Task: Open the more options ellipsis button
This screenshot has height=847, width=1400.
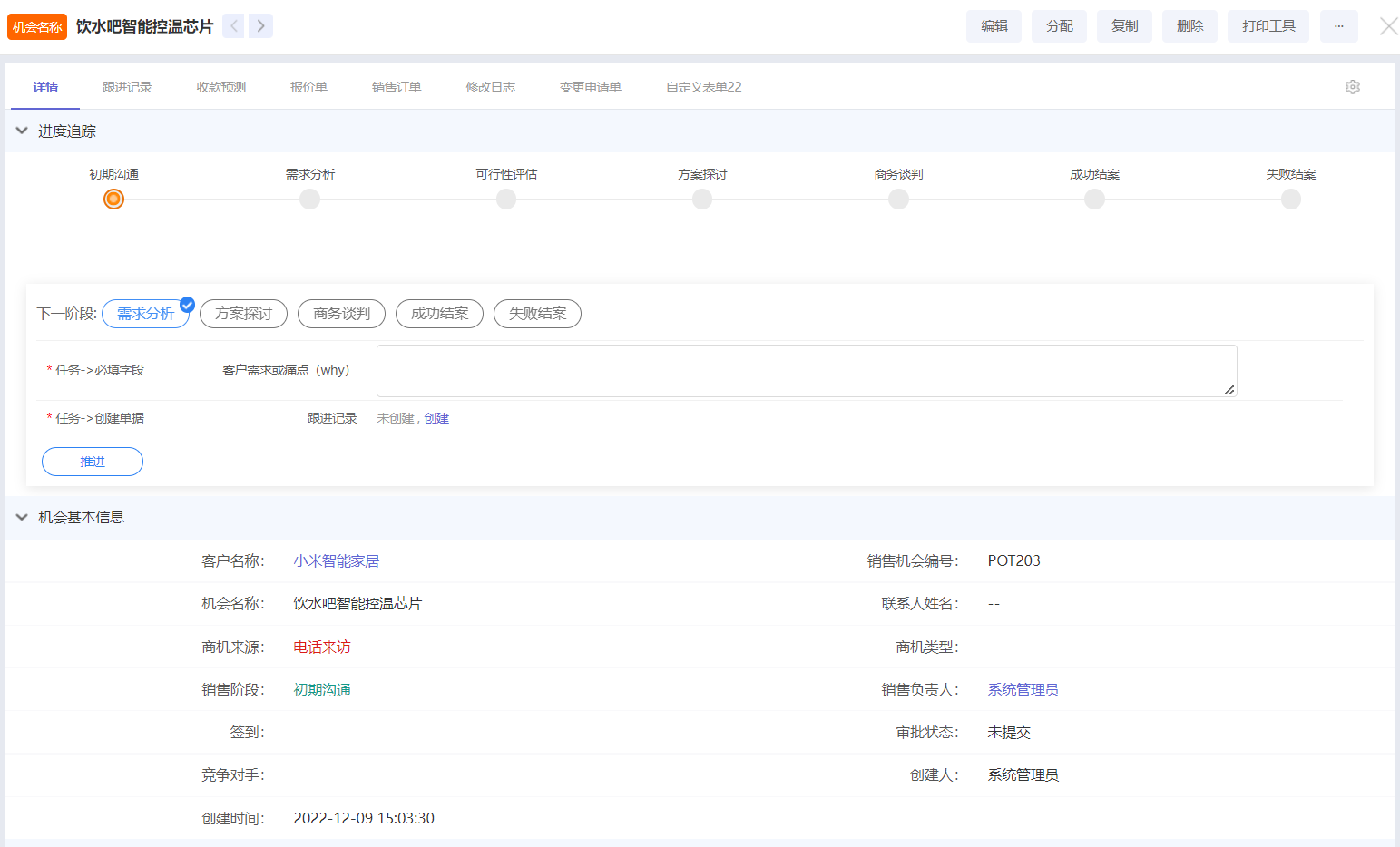Action: (x=1338, y=26)
